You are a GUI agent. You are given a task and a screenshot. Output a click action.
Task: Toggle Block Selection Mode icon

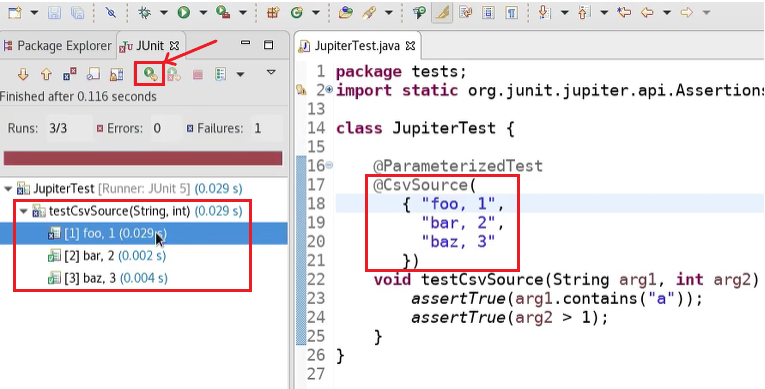tap(488, 13)
